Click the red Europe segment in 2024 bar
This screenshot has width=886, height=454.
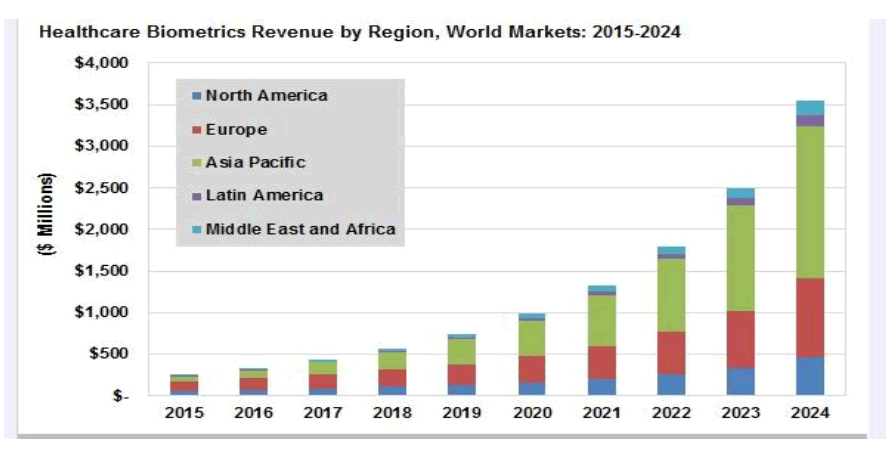tap(809, 317)
